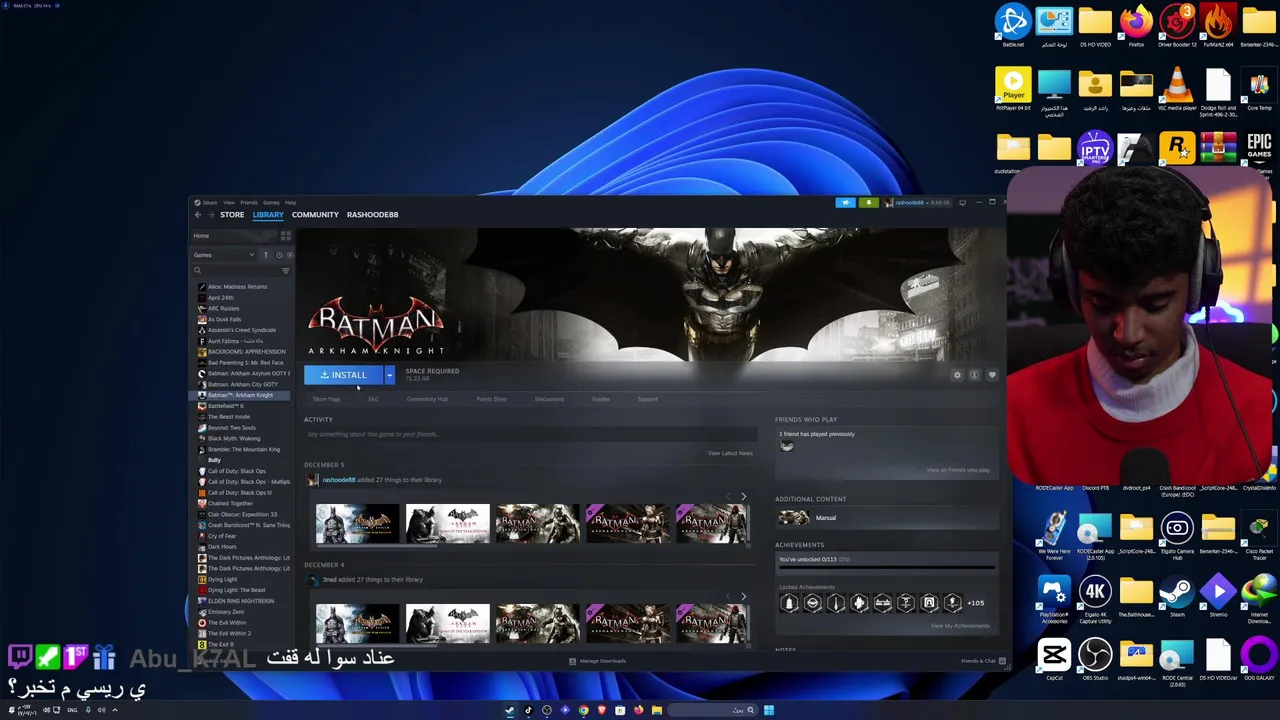Select Batman: Arkham City GOTY
Screen dimensions: 1280x720
click(x=243, y=384)
